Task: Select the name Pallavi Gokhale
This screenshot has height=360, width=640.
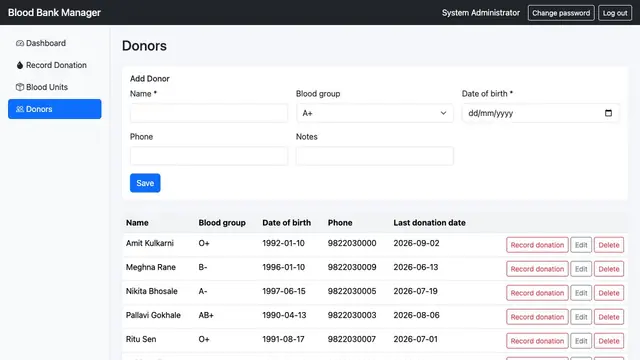Action: pyautogui.click(x=153, y=315)
